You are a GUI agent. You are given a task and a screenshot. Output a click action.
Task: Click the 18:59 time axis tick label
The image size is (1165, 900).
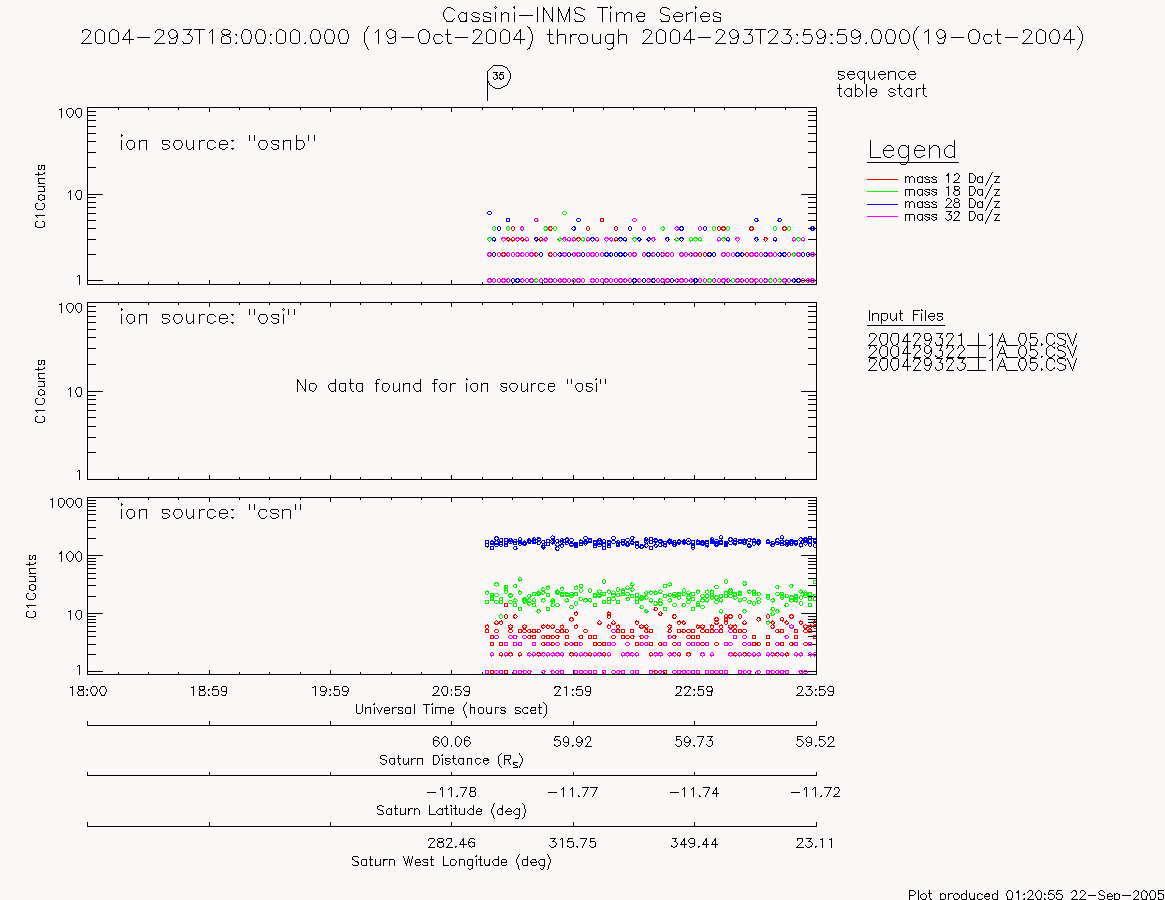coord(209,691)
